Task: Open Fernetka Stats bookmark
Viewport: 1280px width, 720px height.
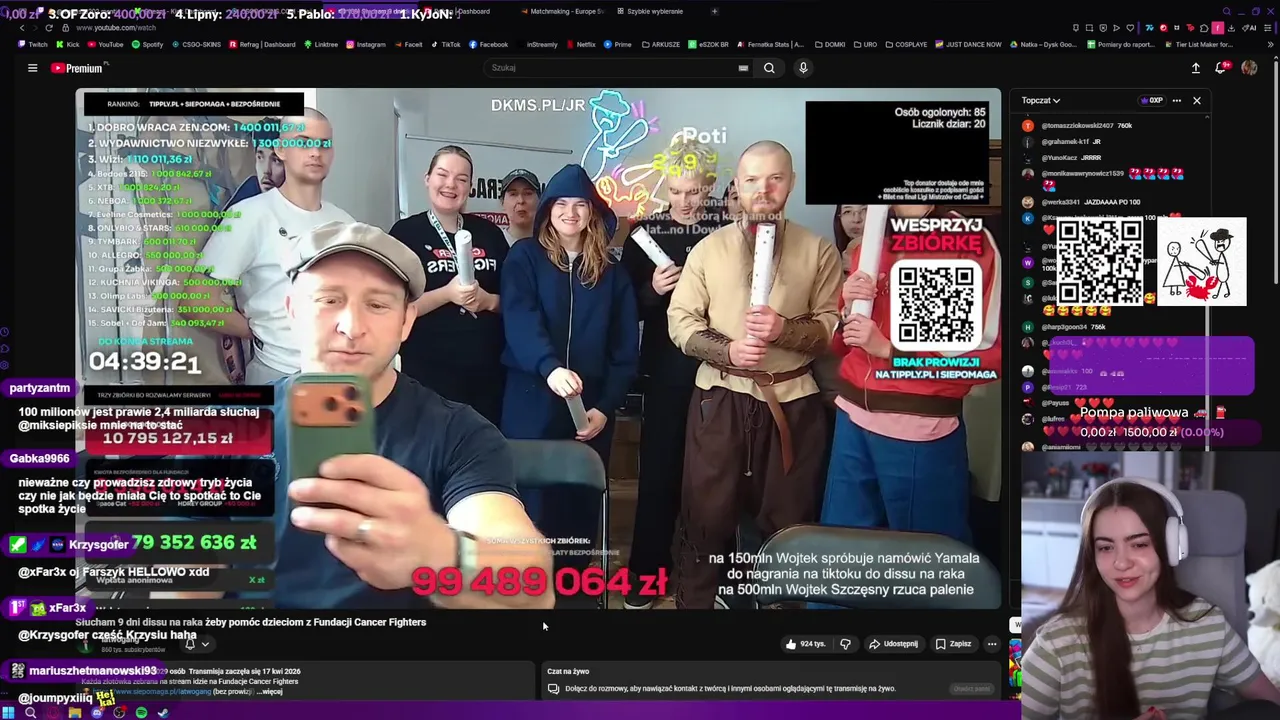Action: pyautogui.click(x=770, y=44)
